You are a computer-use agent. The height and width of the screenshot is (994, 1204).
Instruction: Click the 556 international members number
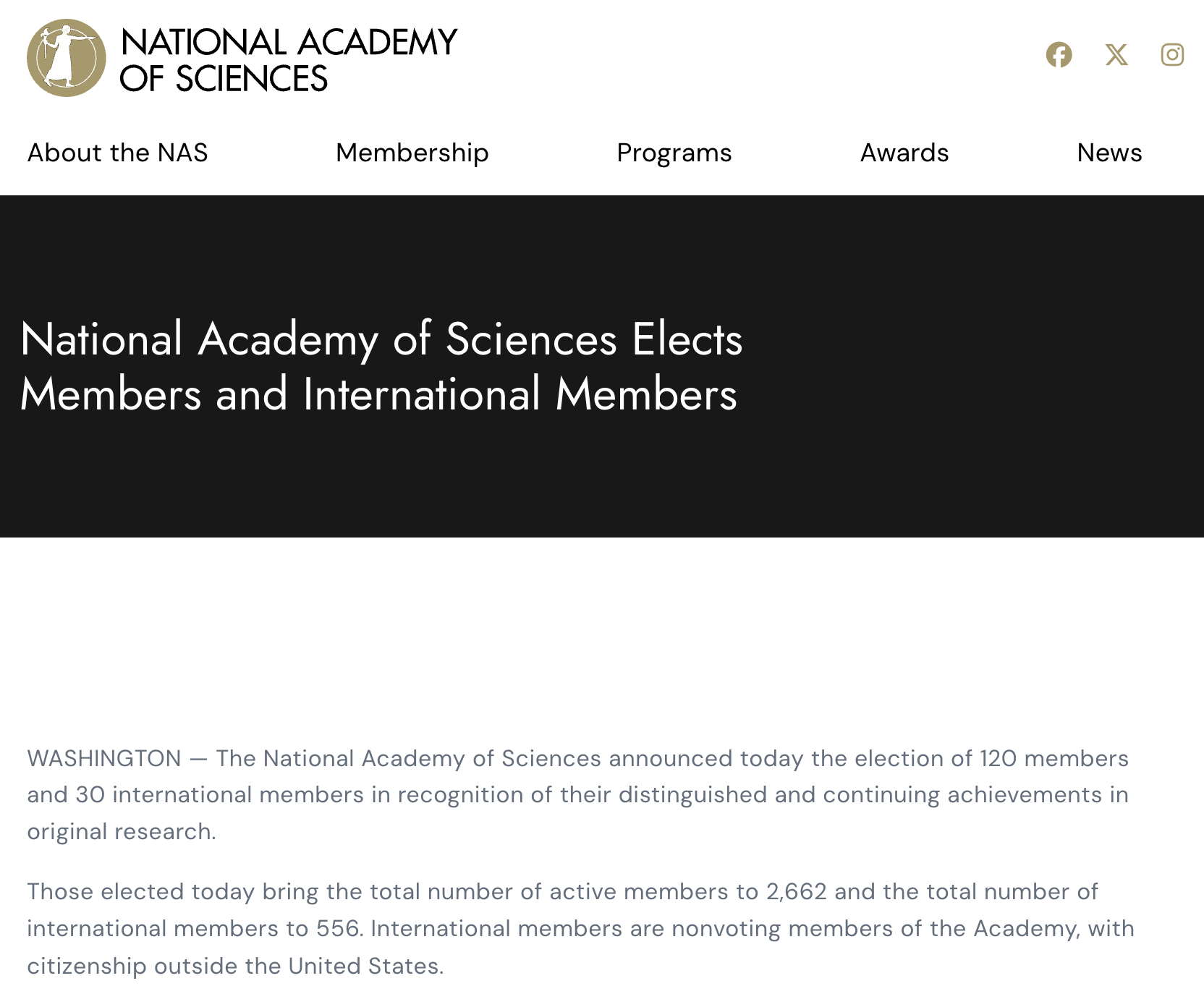pyautogui.click(x=338, y=928)
